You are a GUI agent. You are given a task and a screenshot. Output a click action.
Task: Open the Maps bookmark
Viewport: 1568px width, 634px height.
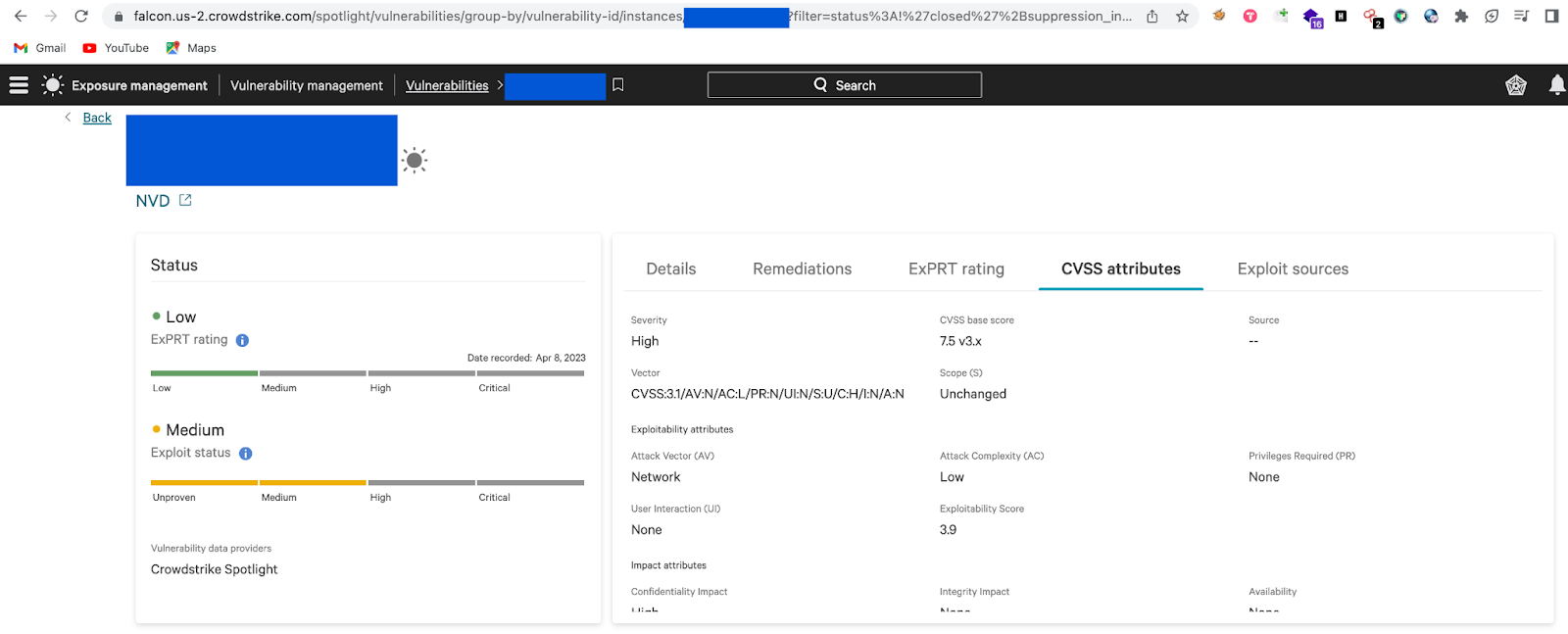191,48
